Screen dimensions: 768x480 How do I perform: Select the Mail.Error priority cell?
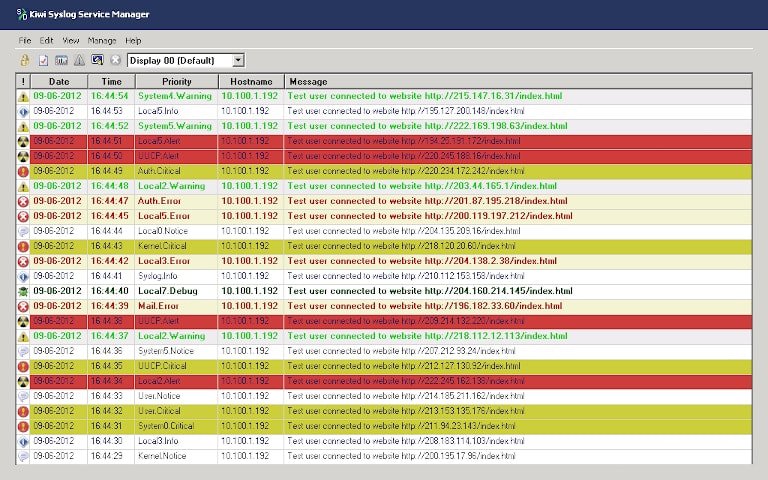pyautogui.click(x=177, y=306)
